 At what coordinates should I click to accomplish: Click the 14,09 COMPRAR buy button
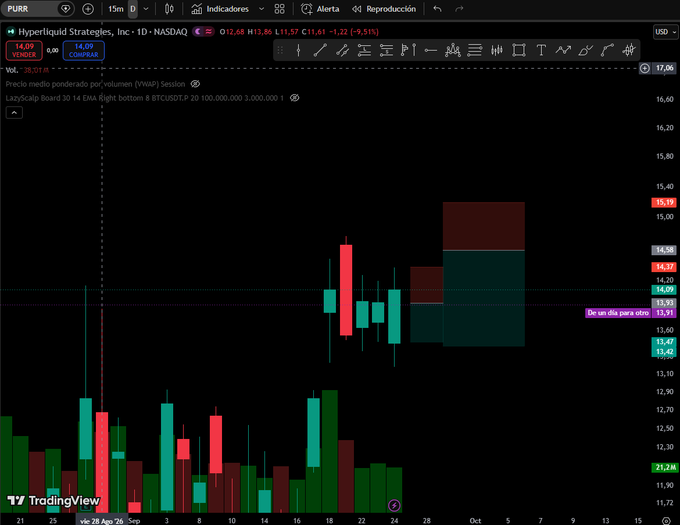84,50
